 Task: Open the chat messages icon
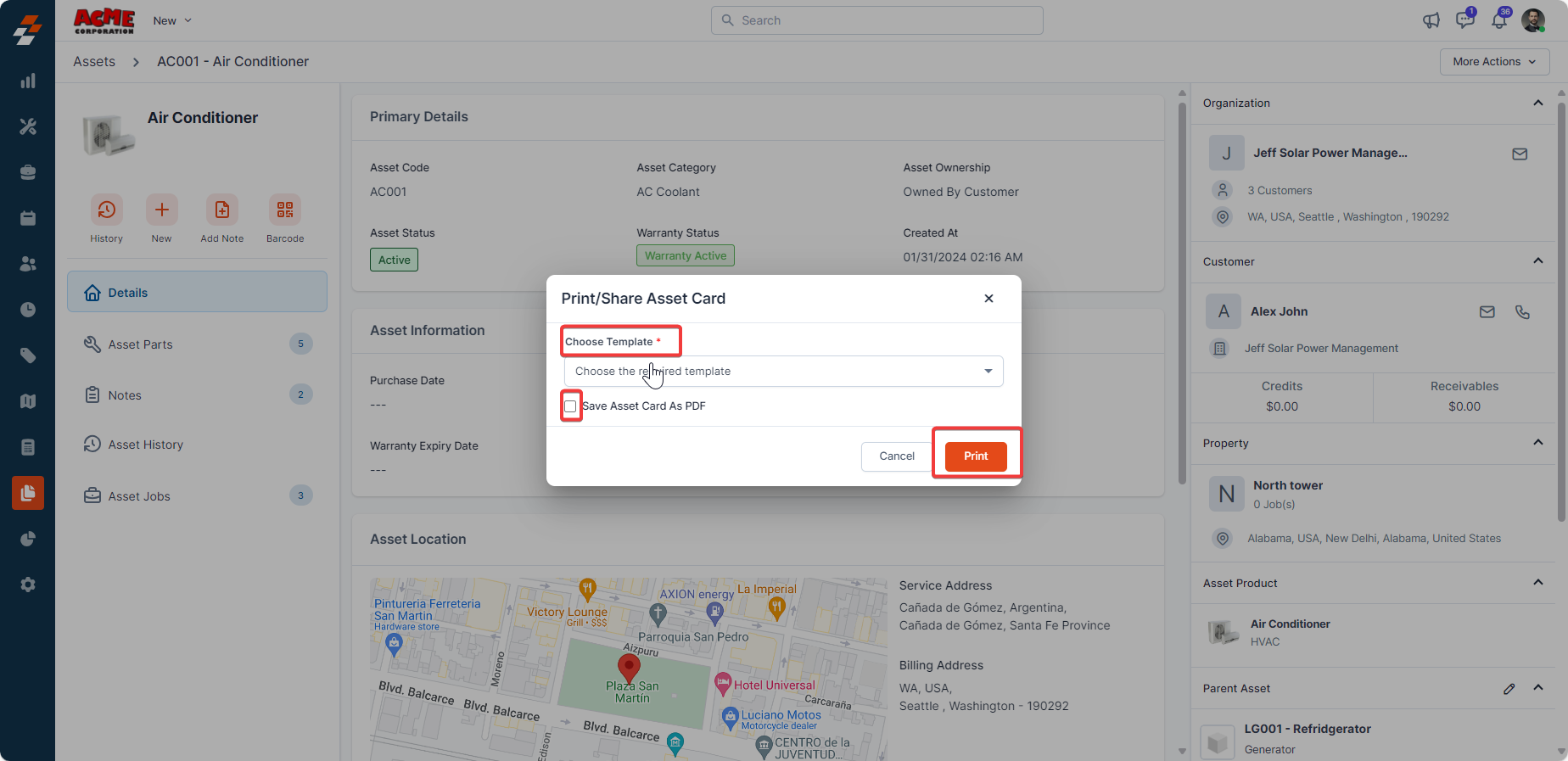[x=1464, y=20]
